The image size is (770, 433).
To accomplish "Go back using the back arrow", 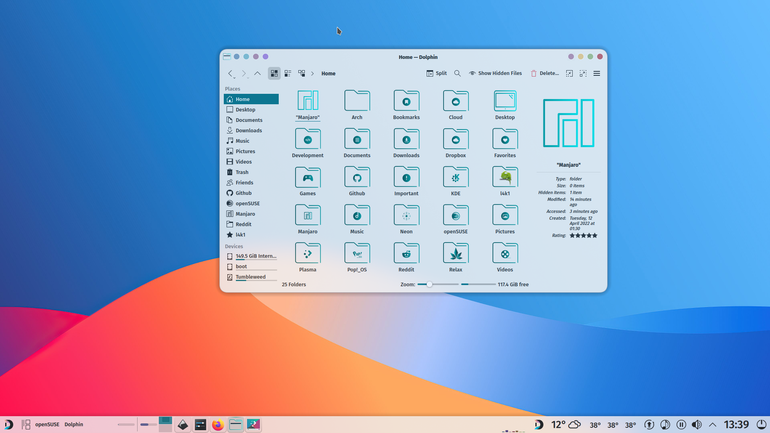I will 230,74.
